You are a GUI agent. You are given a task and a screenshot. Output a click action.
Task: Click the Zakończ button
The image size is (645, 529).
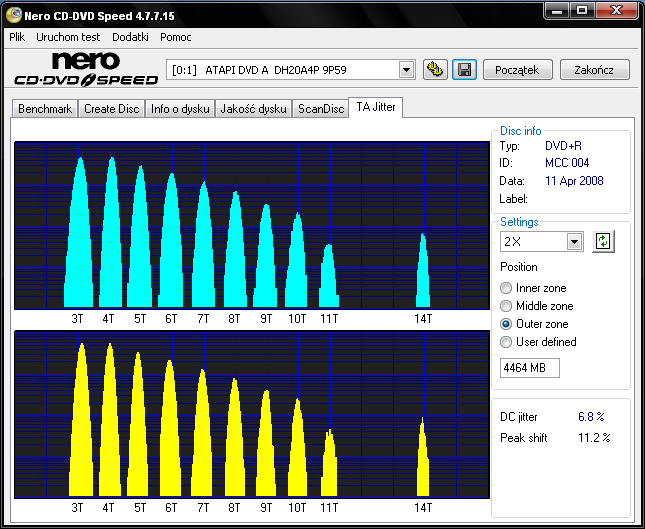(x=594, y=70)
